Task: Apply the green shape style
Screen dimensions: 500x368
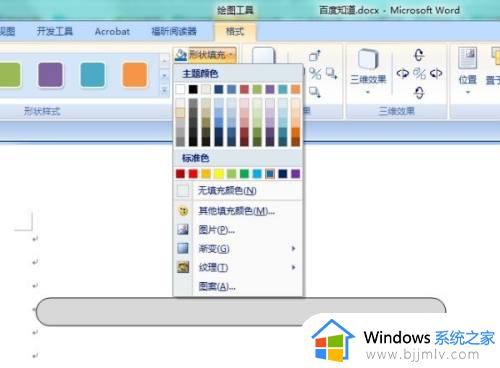Action: click(9, 75)
